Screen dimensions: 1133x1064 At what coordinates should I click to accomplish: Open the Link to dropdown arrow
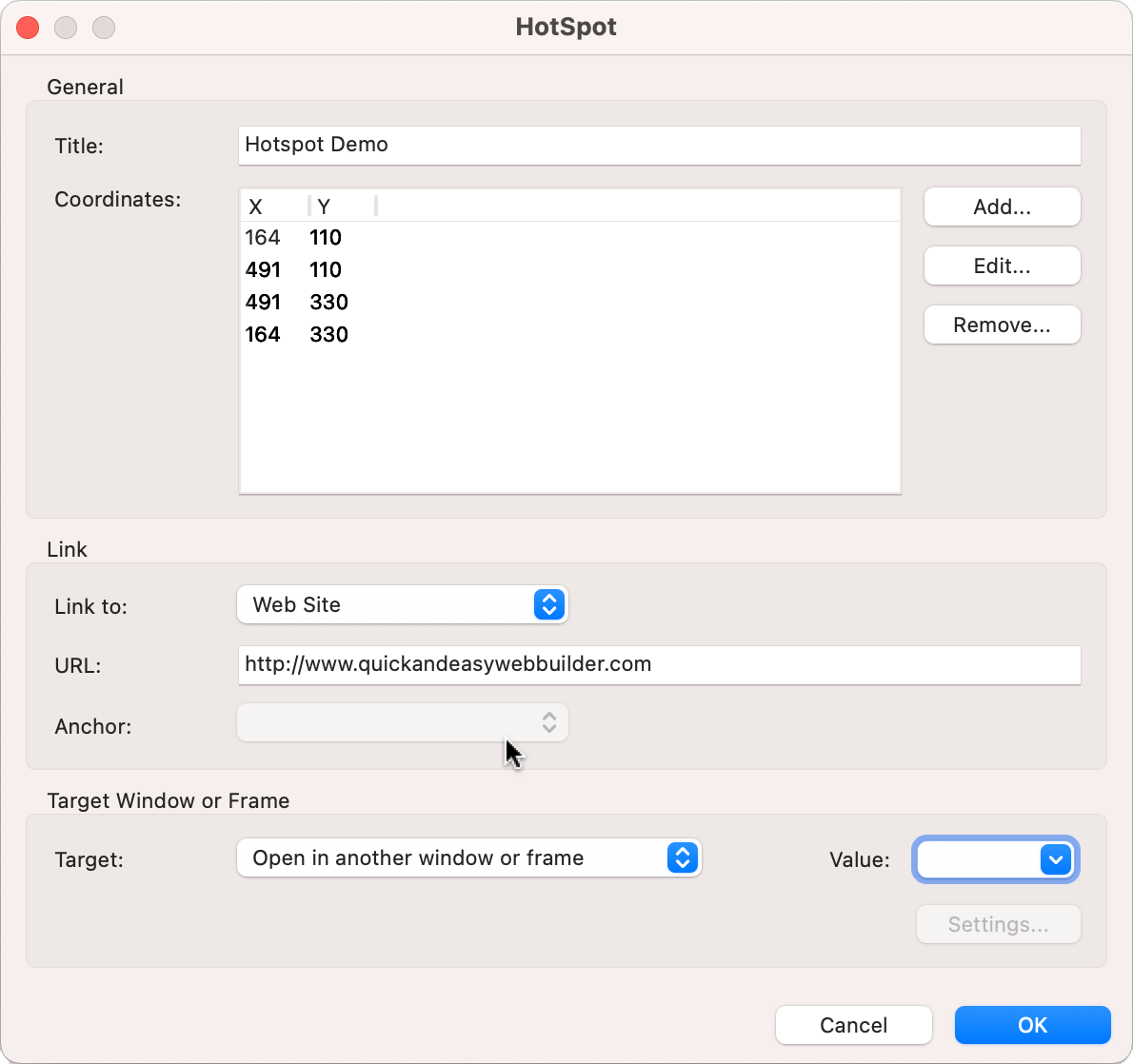[x=549, y=604]
